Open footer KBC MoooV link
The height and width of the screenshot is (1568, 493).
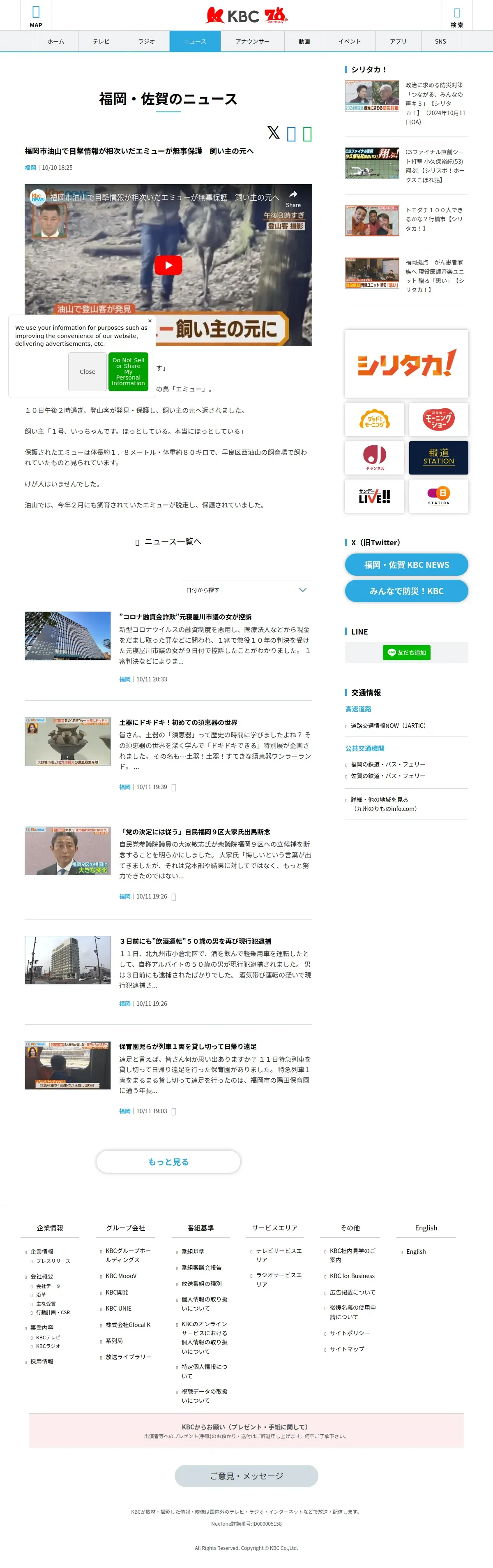(x=121, y=1276)
